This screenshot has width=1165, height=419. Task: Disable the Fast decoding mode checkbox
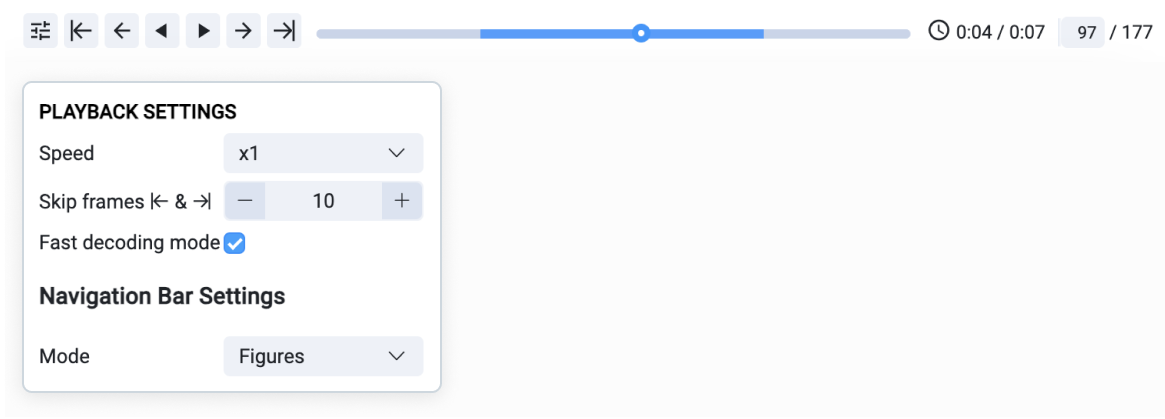(235, 243)
